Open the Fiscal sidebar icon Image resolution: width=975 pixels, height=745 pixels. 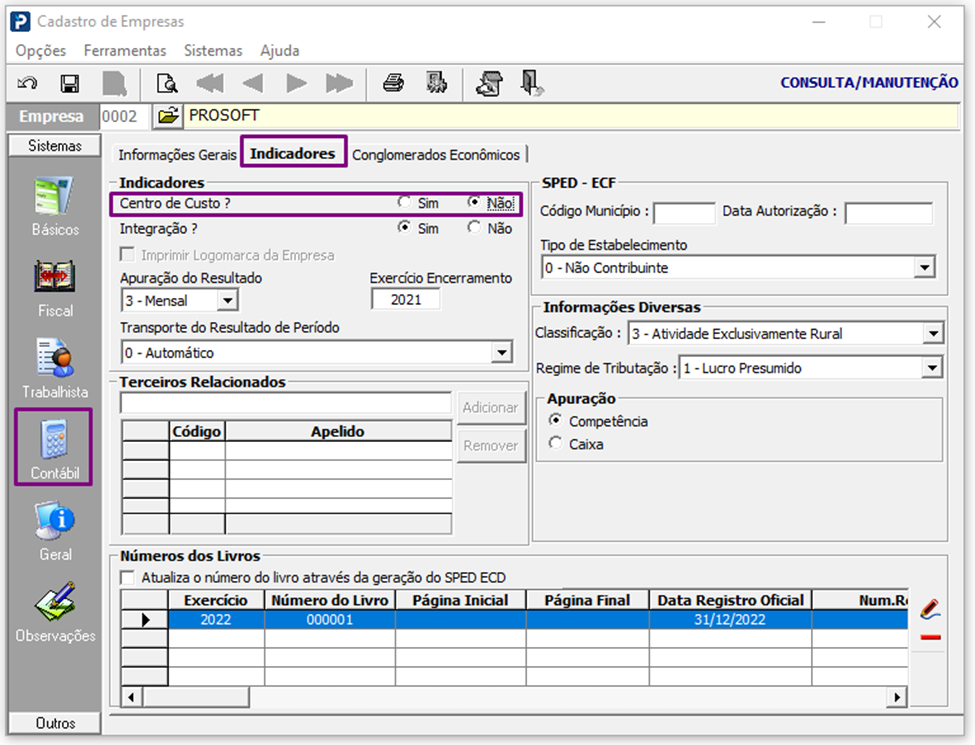54,288
